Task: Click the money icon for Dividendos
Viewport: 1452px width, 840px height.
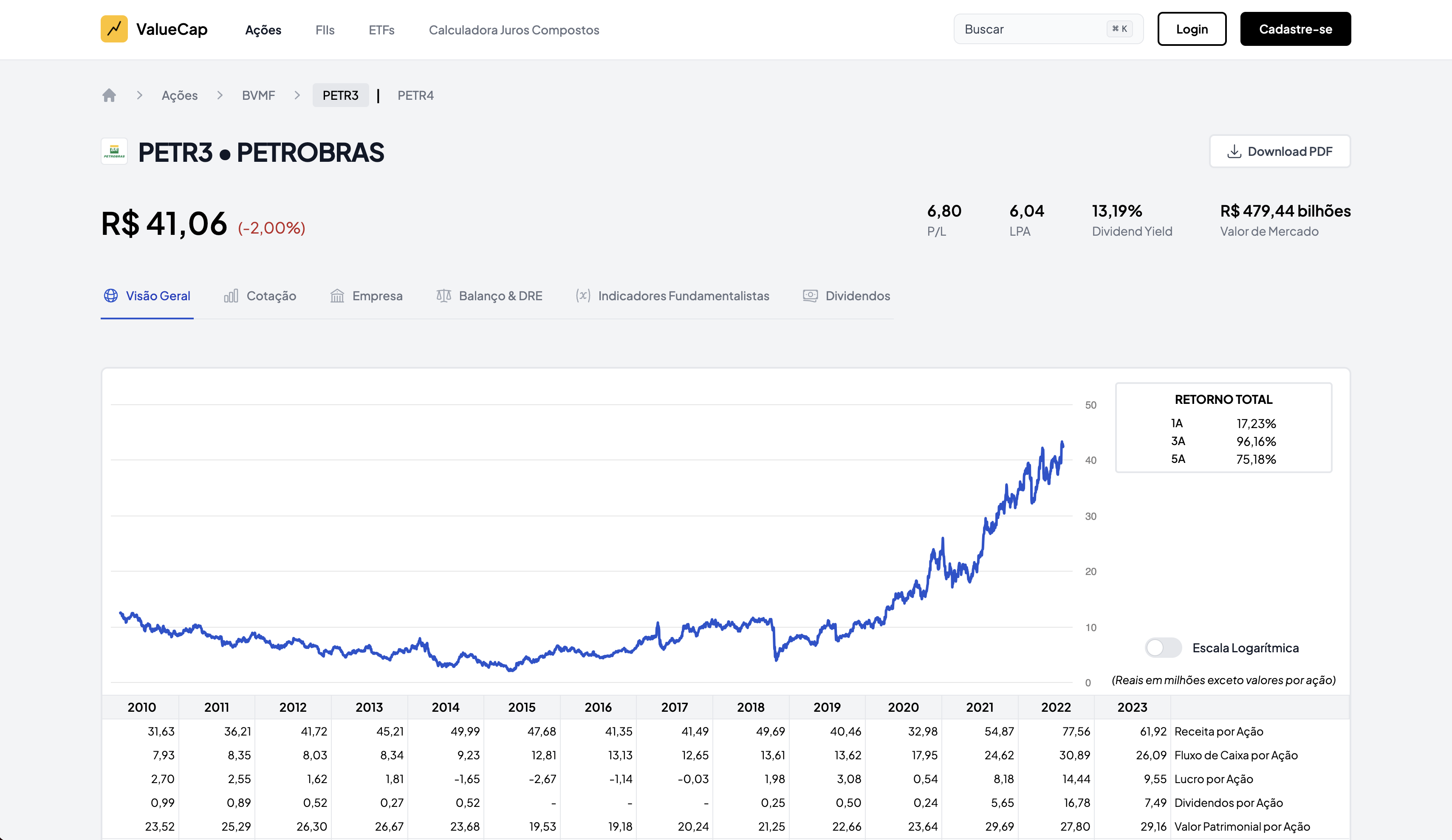Action: [x=810, y=296]
